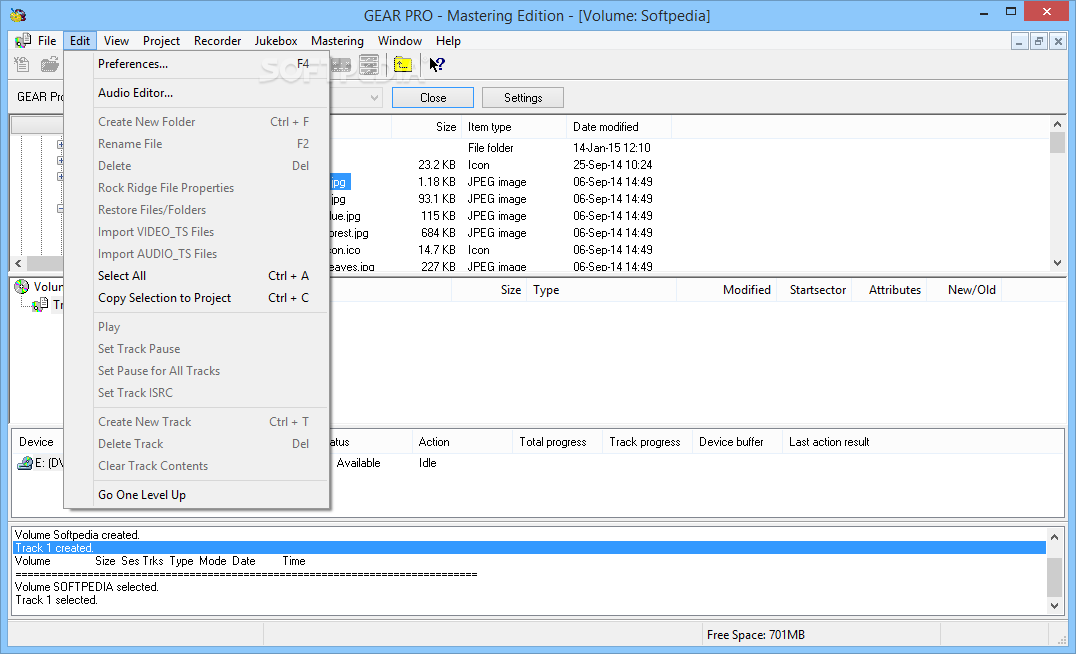
Task: Sort file list by Item type column
Action: [x=514, y=127]
